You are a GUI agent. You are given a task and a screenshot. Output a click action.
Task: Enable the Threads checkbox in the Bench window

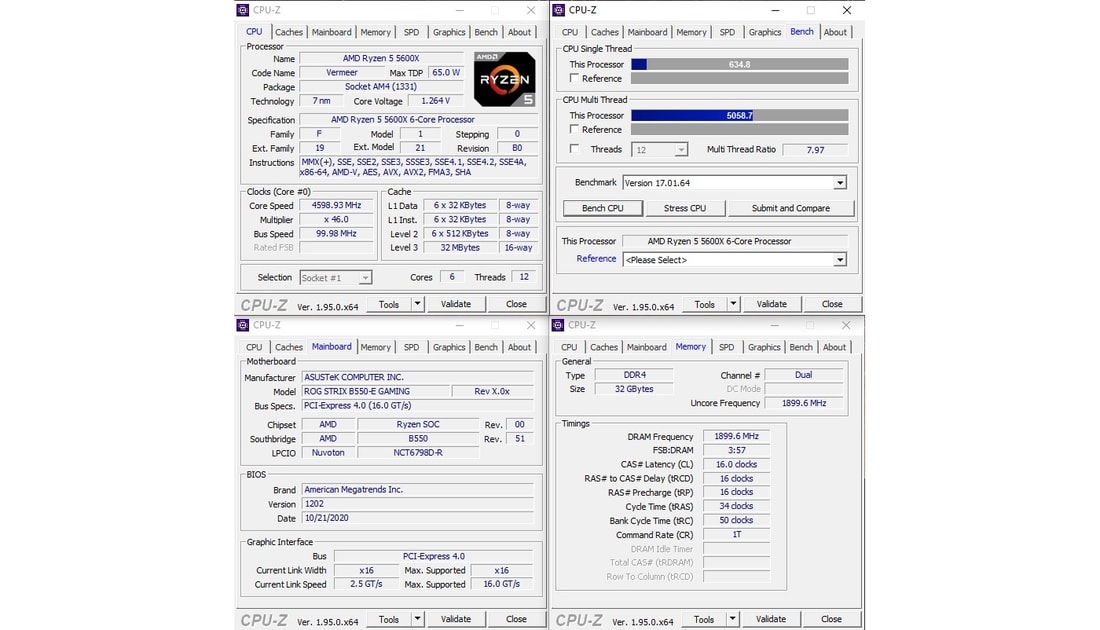(575, 149)
